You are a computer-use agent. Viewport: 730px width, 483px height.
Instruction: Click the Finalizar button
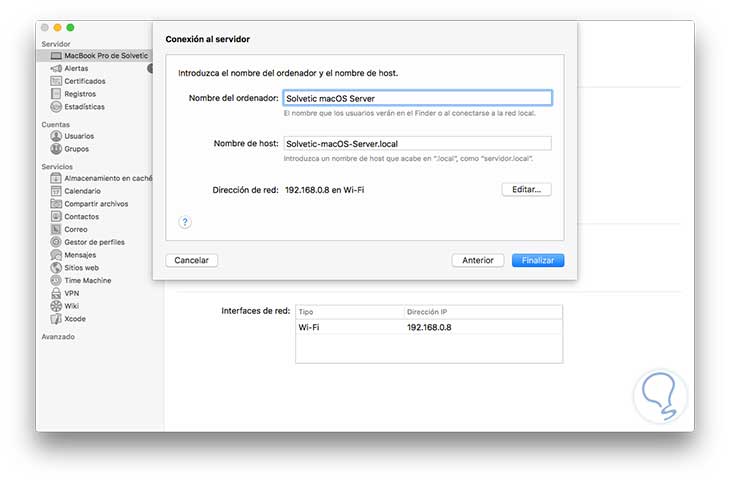[538, 260]
